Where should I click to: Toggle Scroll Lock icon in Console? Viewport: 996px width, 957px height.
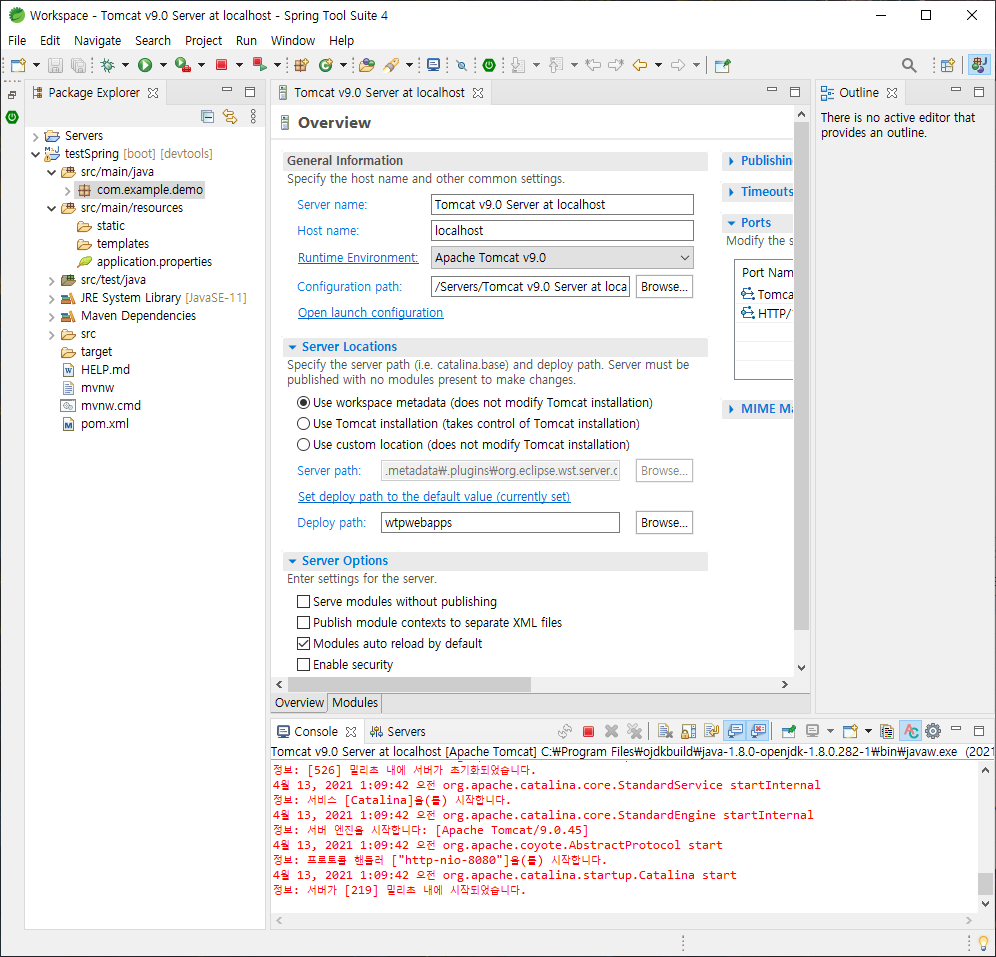click(x=688, y=732)
